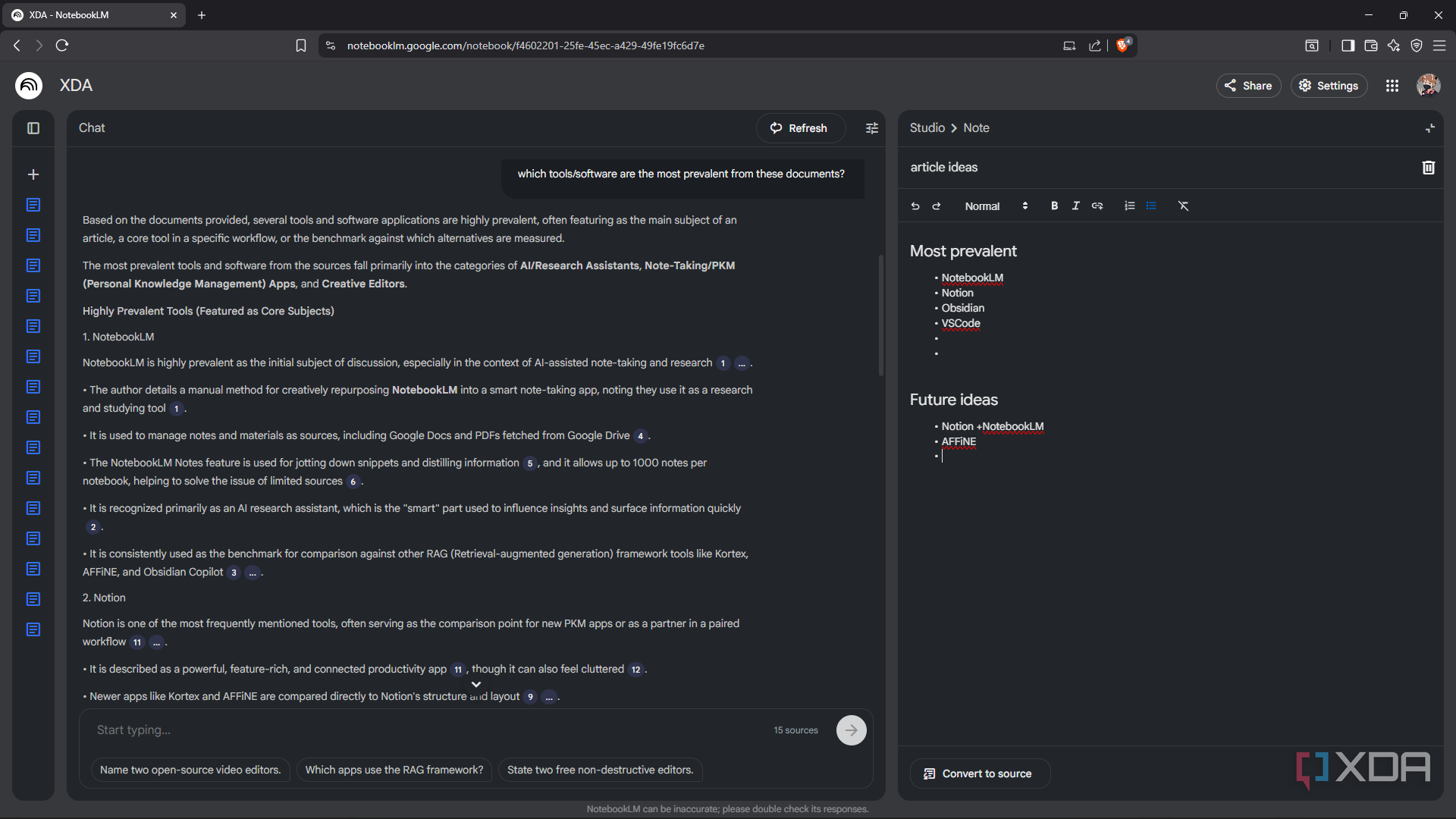Toggle italic formatting in note toolbar

click(1075, 206)
